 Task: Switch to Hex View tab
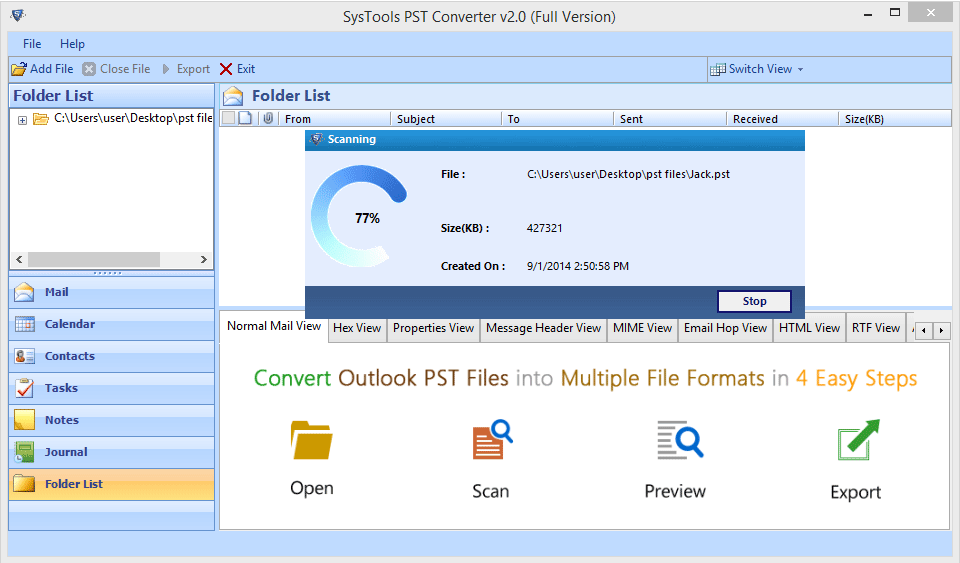[x=357, y=328]
